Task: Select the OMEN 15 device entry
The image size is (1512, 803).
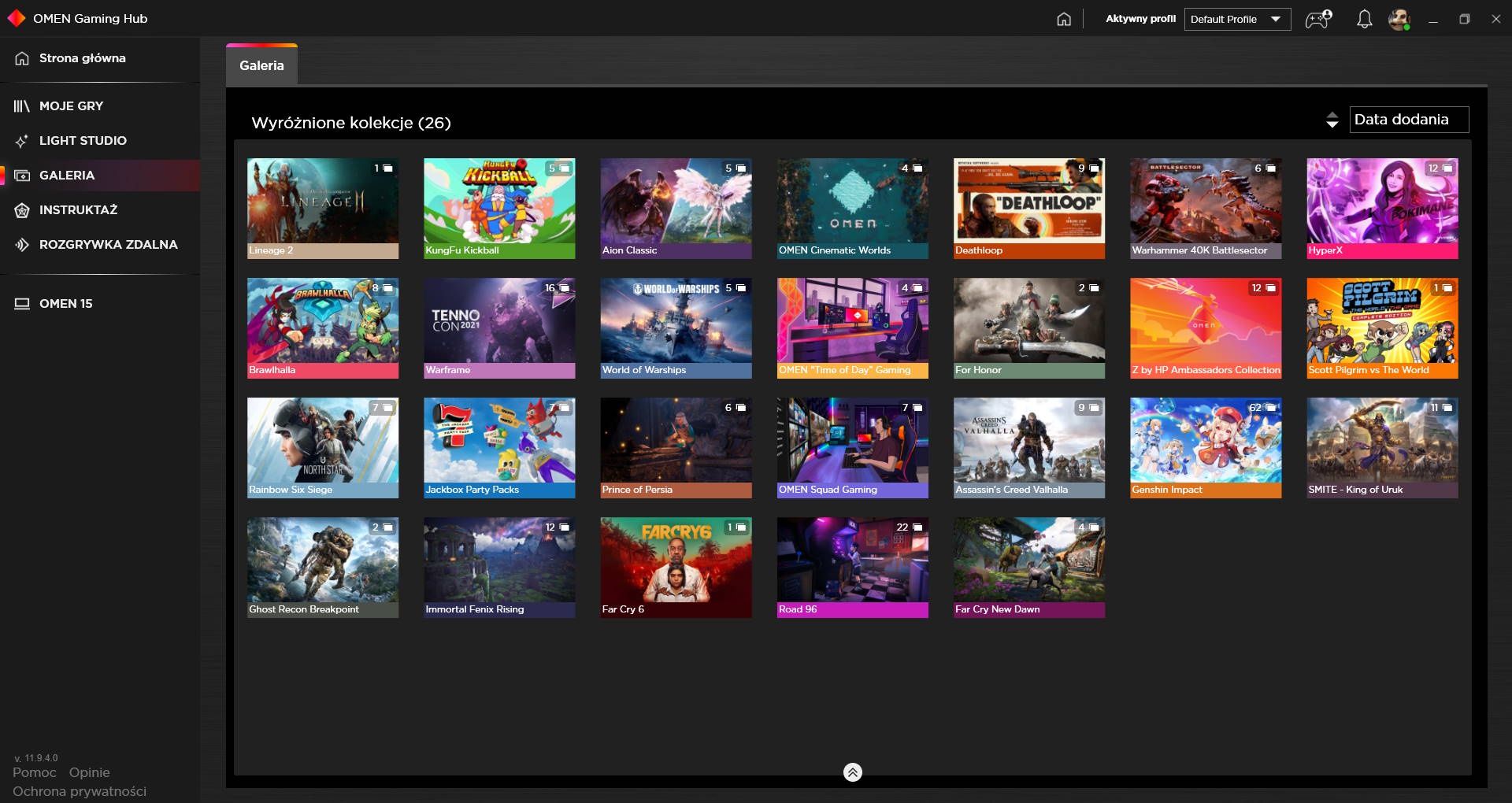Action: pyautogui.click(x=100, y=304)
